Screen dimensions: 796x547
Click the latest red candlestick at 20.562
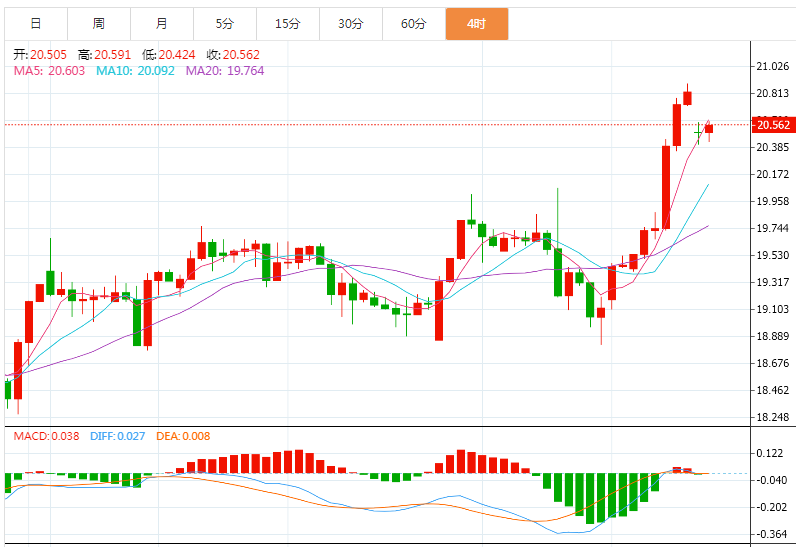[x=709, y=129]
